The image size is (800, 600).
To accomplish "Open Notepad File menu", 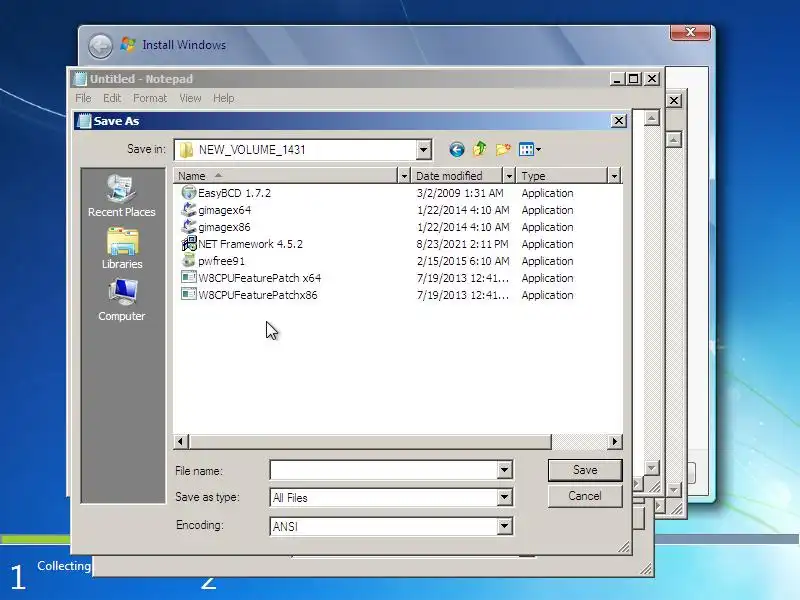I will coord(83,98).
